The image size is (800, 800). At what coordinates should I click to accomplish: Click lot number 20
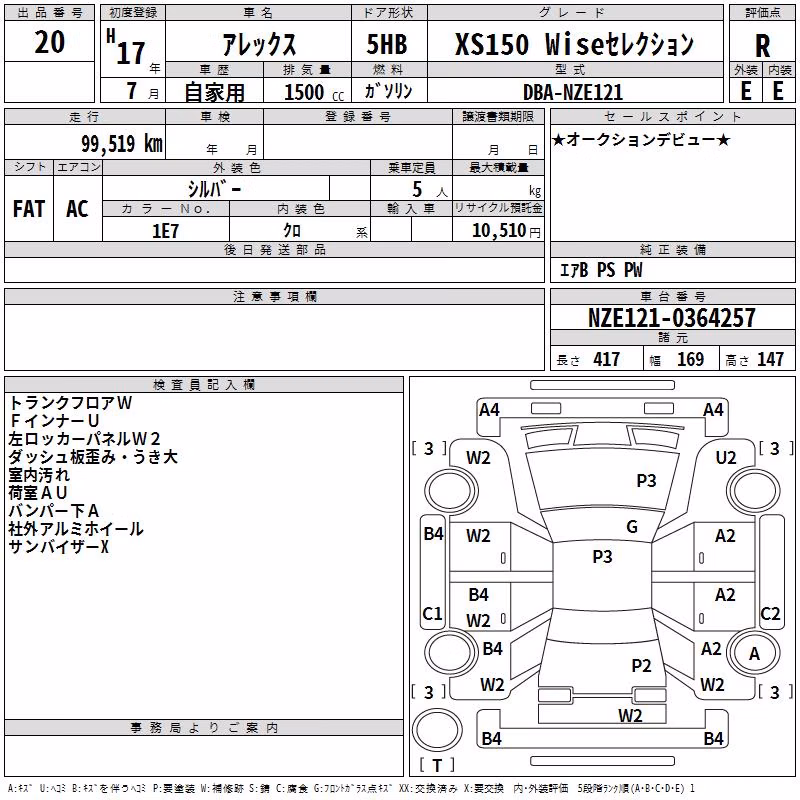49,42
